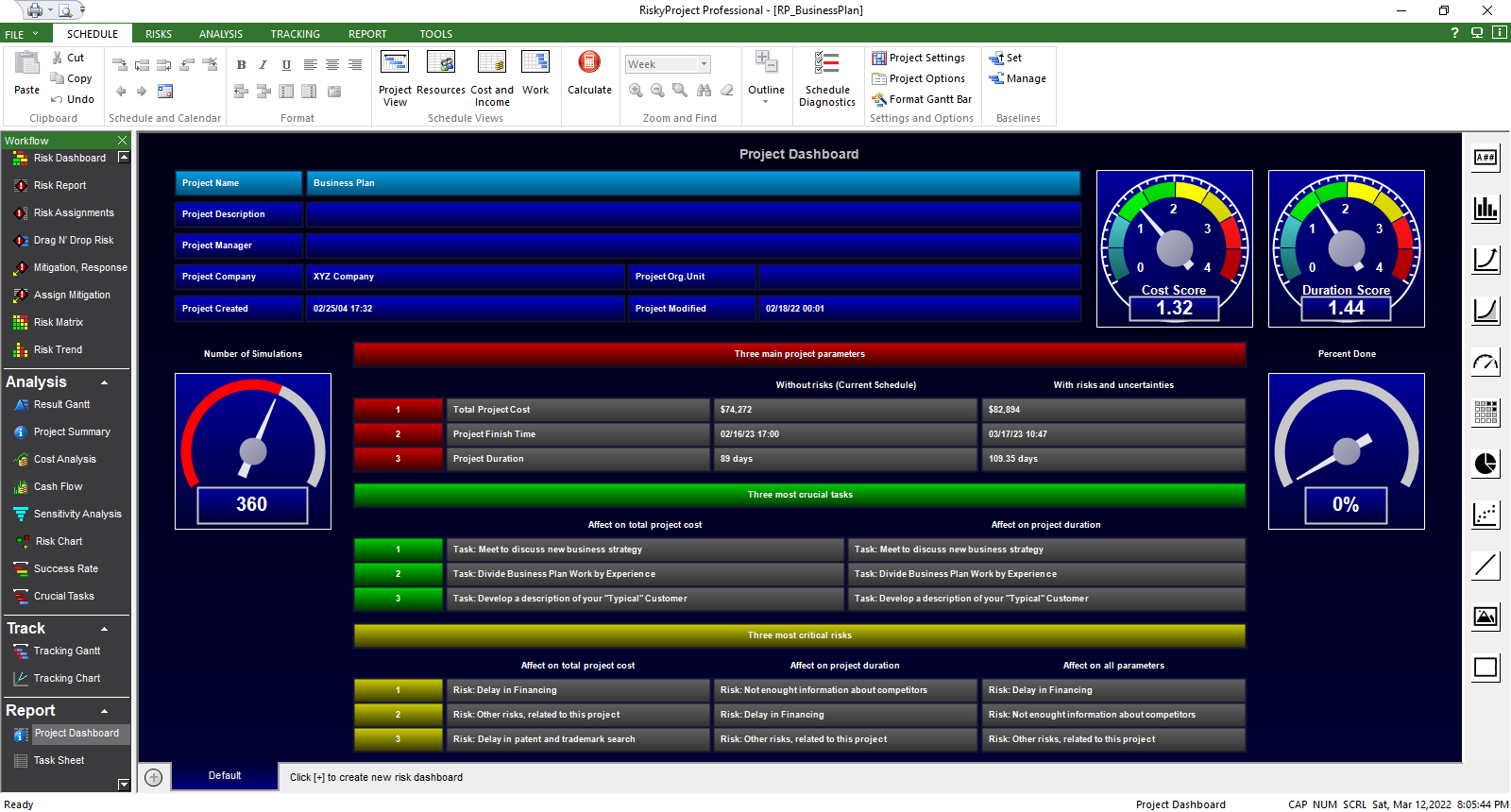Align text right
The width and height of the screenshot is (1511, 812).
click(x=355, y=65)
